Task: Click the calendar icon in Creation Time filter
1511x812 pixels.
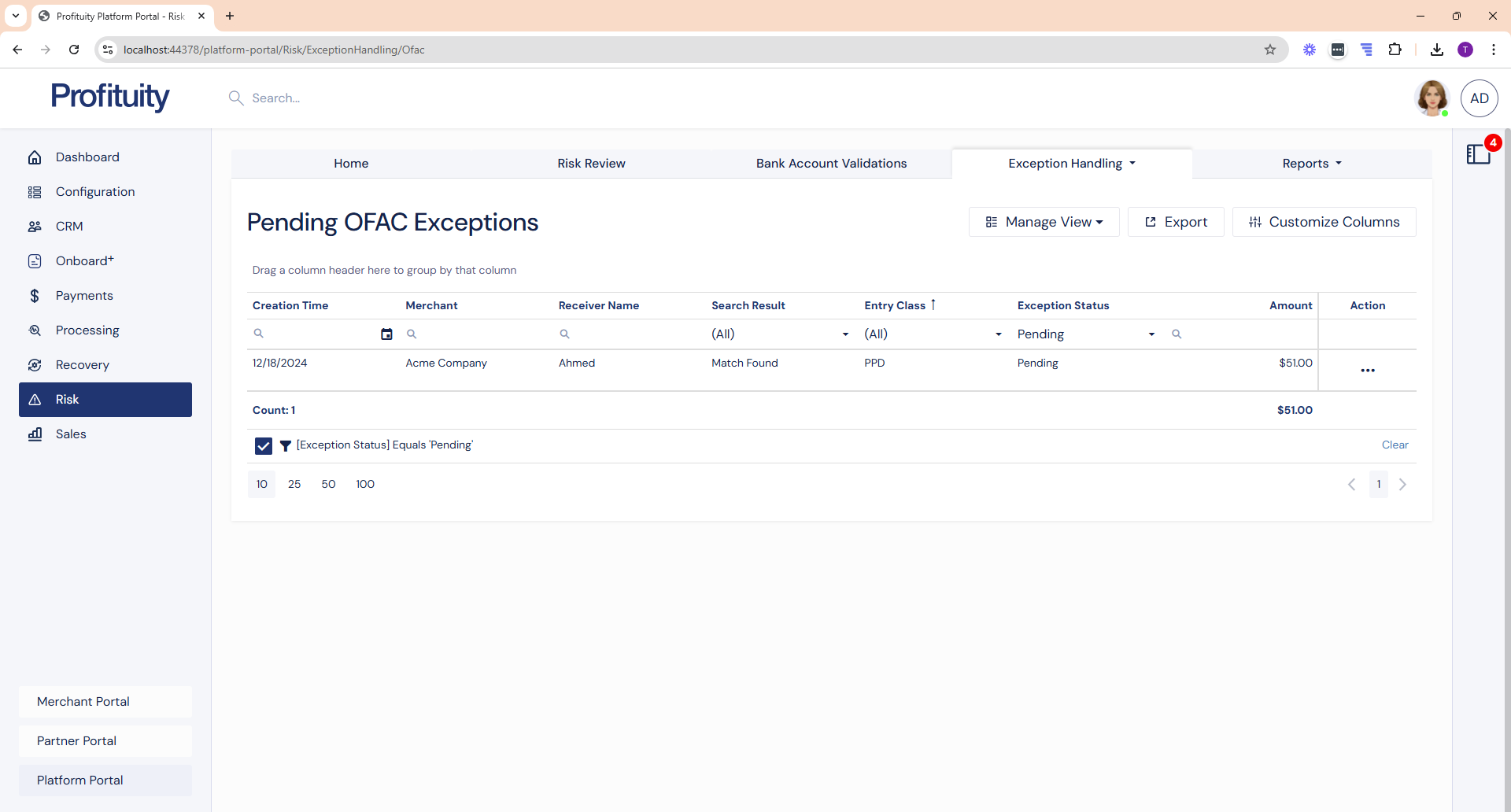Action: (x=386, y=334)
